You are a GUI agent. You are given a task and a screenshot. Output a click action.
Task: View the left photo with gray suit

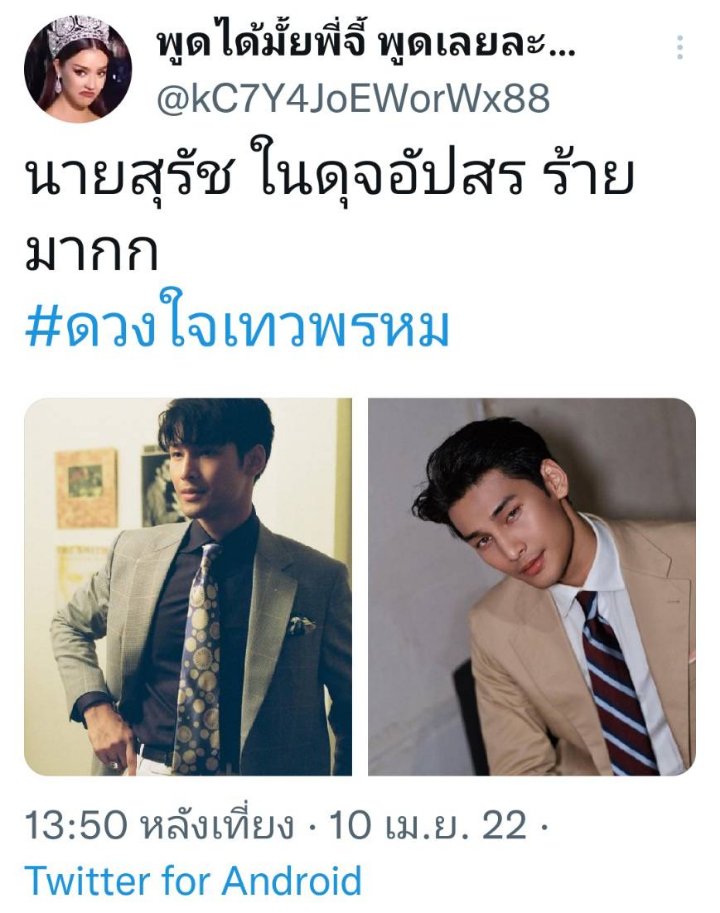click(x=187, y=587)
